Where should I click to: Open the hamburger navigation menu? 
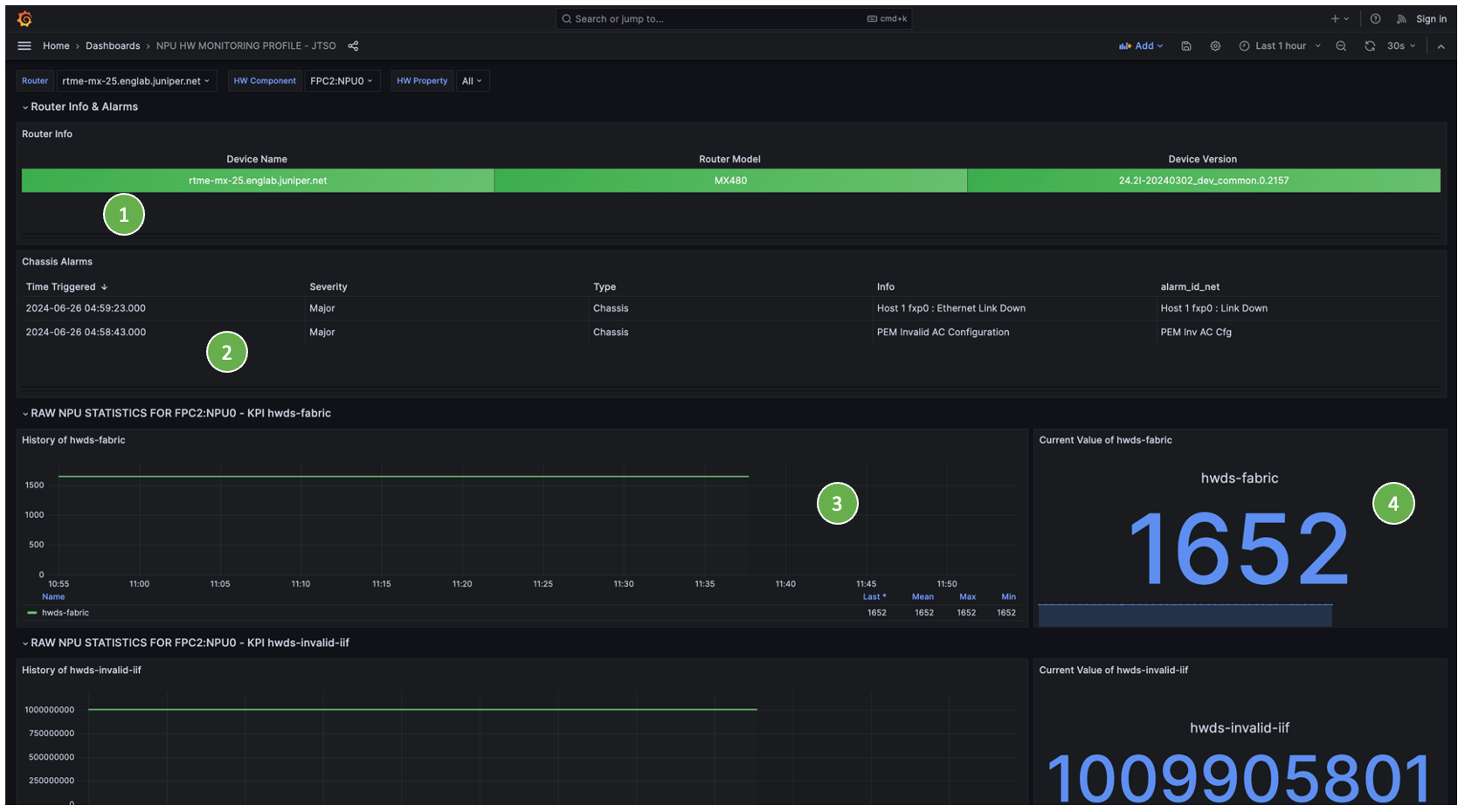pyautogui.click(x=24, y=46)
